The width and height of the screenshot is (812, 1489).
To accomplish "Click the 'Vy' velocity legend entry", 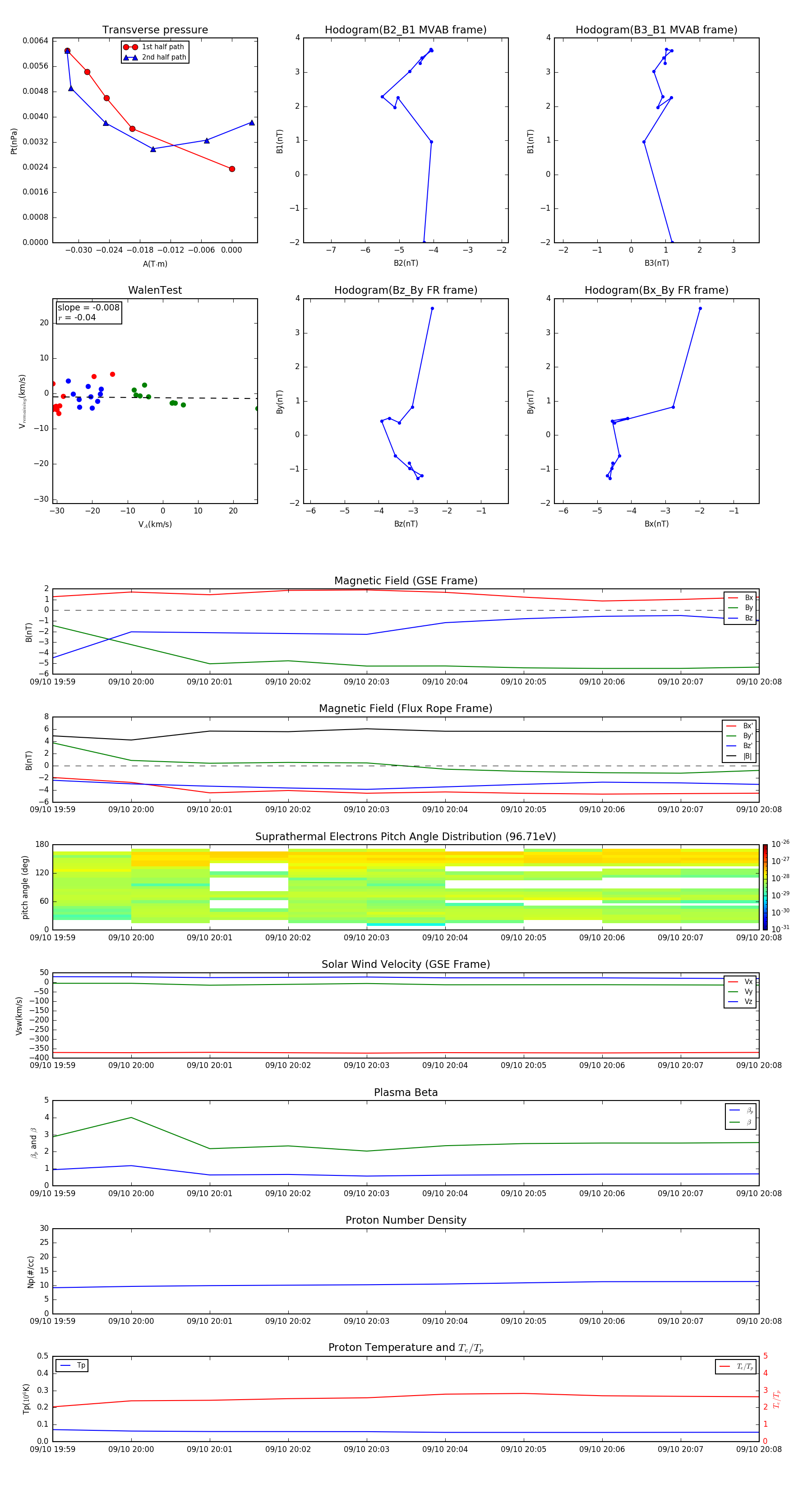I will click(x=740, y=991).
